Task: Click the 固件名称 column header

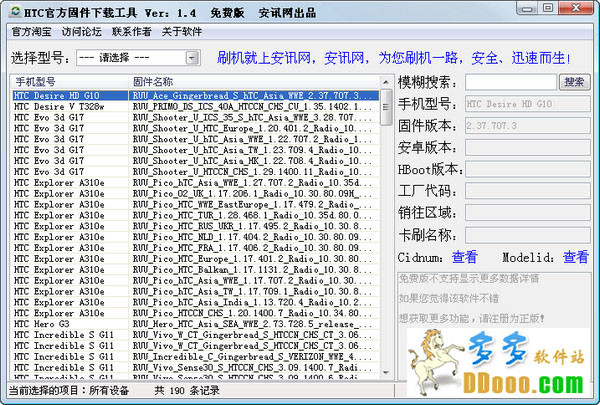Action: [254, 82]
